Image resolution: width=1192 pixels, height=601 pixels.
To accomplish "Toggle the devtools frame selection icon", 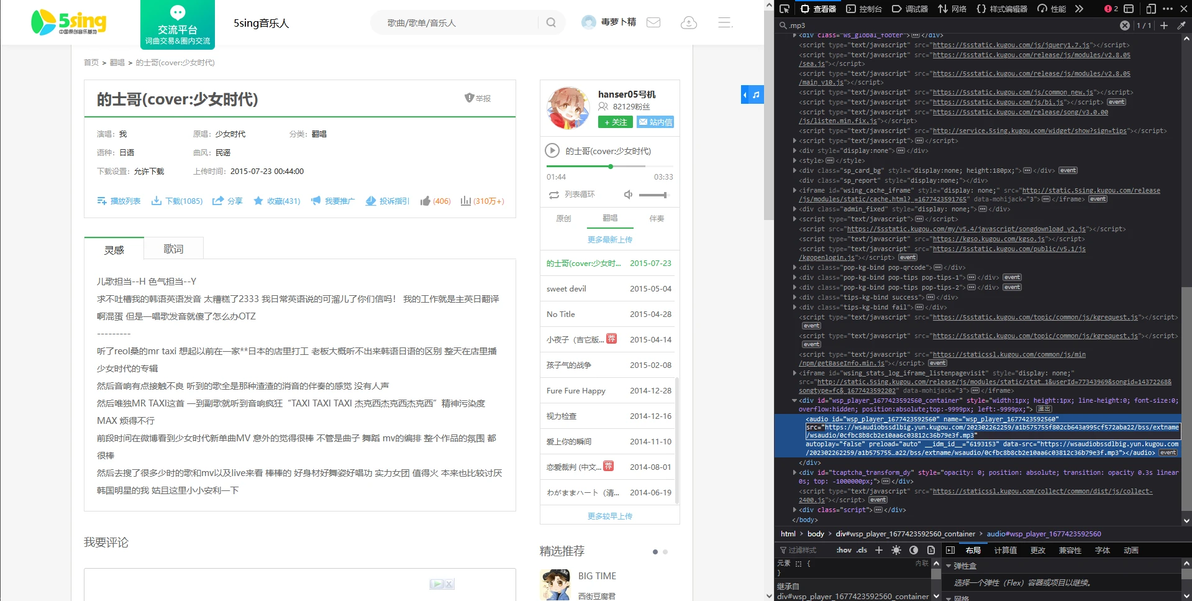I will pos(1129,8).
